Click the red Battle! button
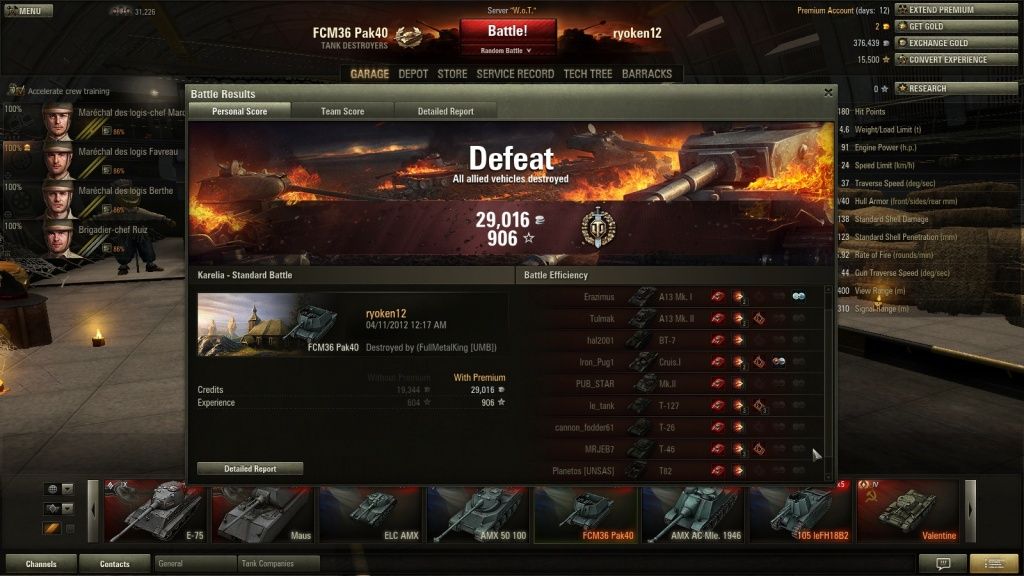The width and height of the screenshot is (1024, 576). pyautogui.click(x=508, y=31)
